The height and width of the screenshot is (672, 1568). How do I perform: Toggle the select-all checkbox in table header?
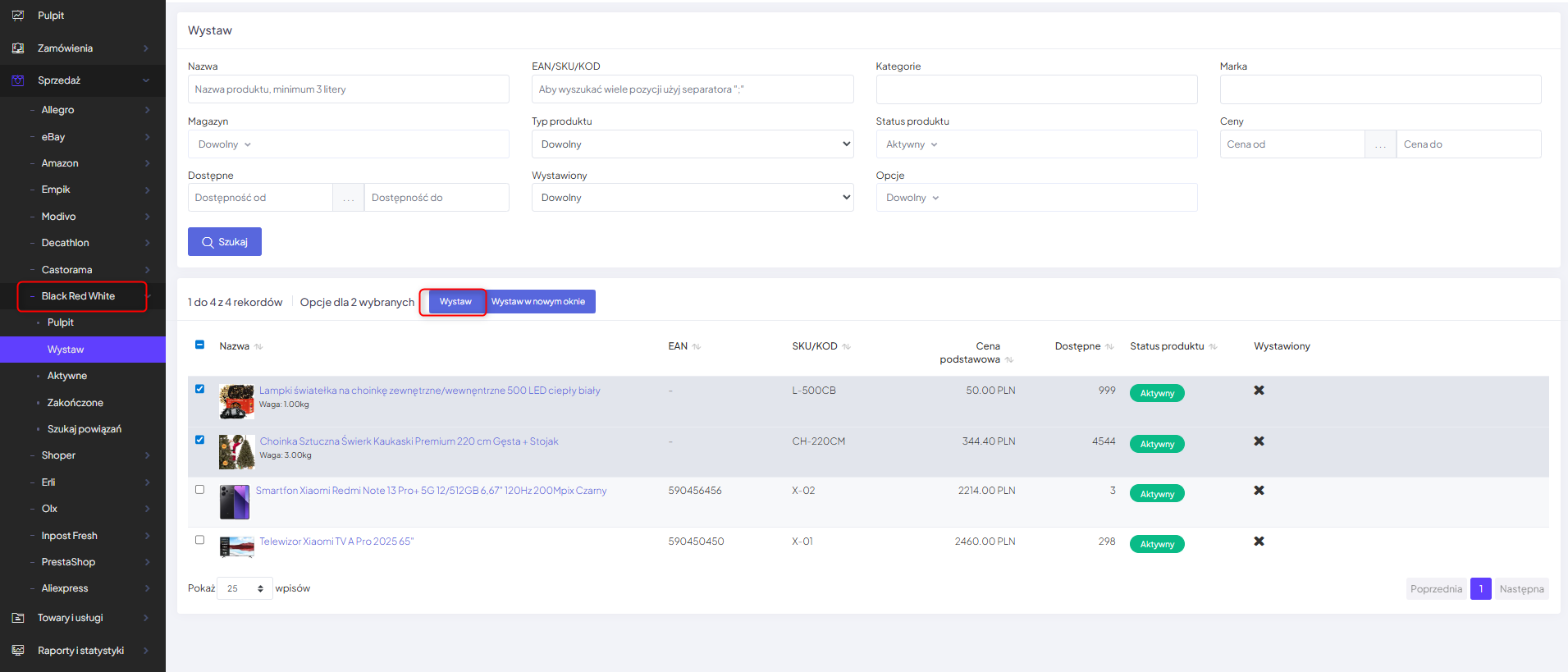(x=199, y=345)
